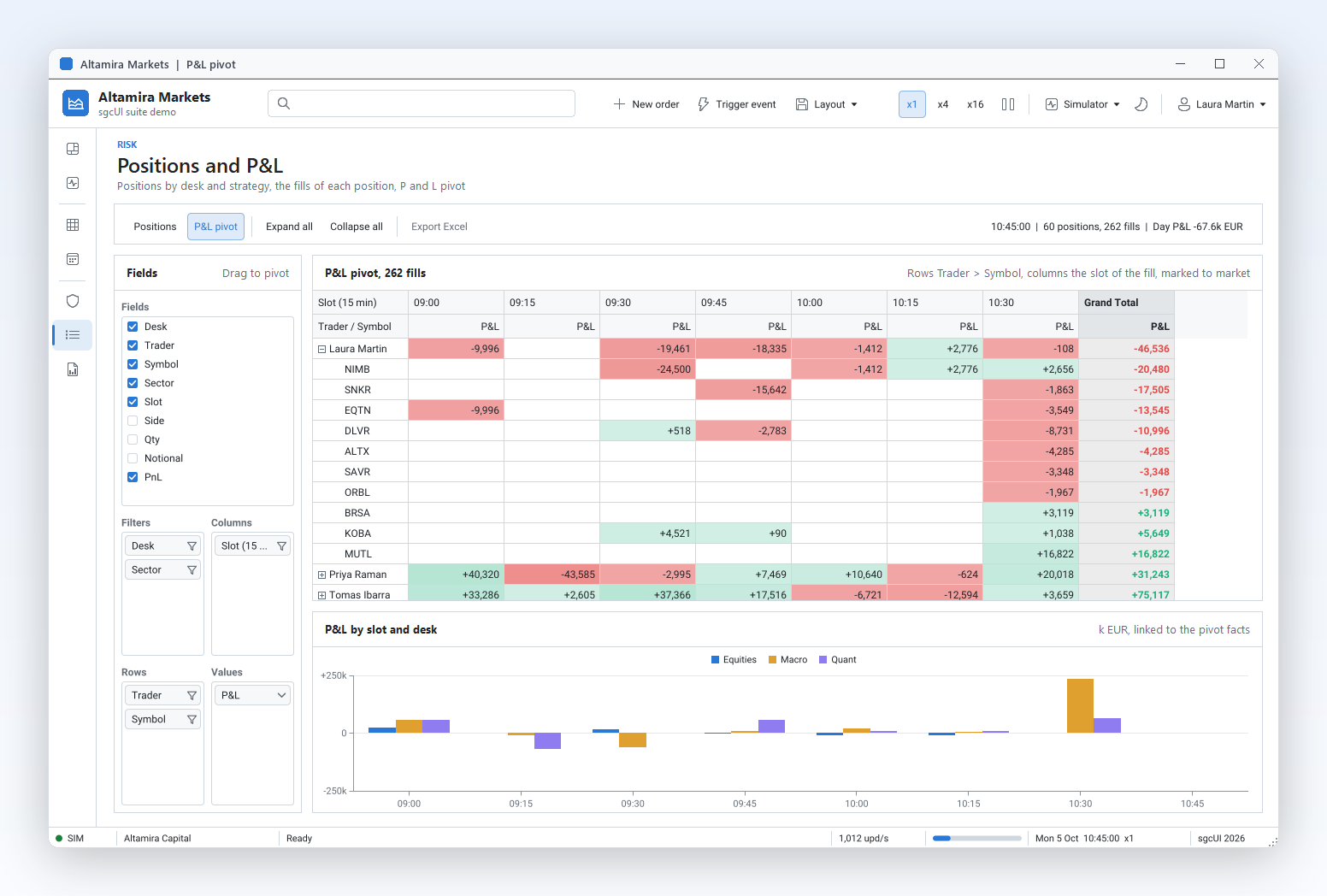Open the dashboard layout sidebar icon
Image resolution: width=1327 pixels, height=896 pixels.
[73, 149]
